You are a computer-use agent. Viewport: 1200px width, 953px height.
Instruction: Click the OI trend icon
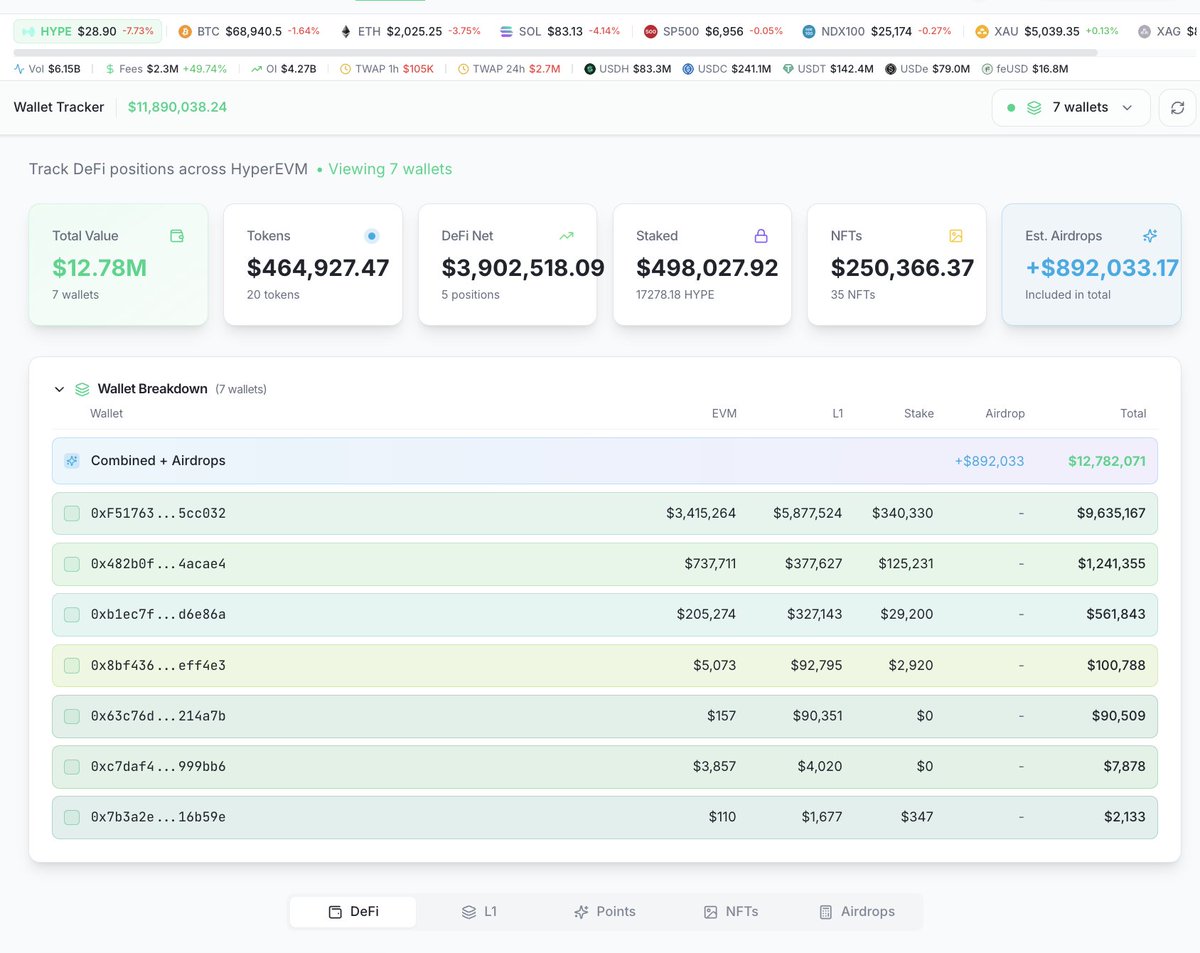(256, 69)
